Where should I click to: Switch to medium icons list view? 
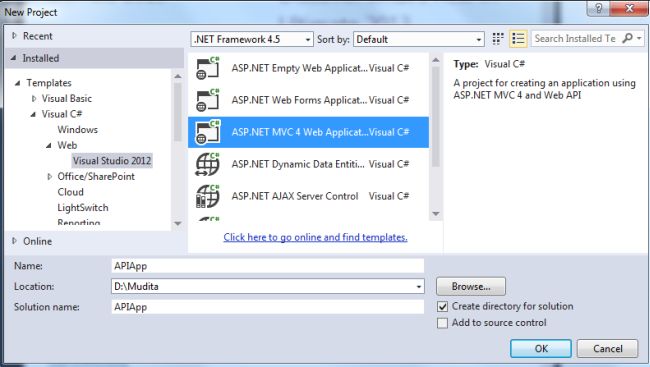(x=518, y=39)
